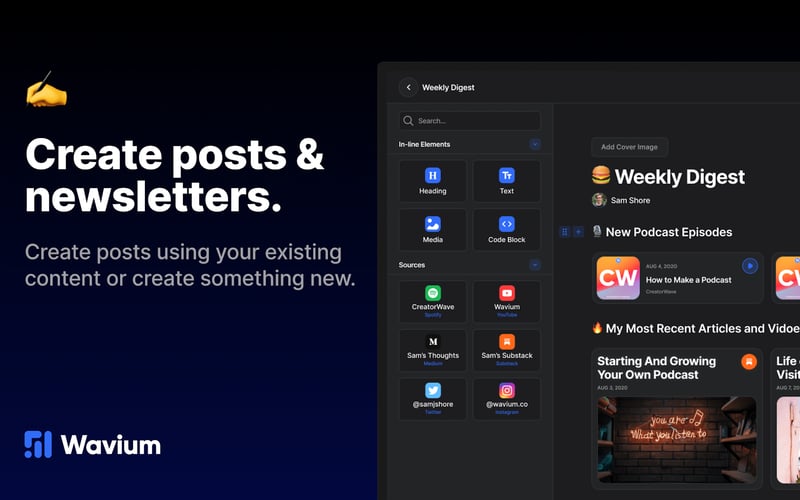Grab the drag handle beside New Podcast Episodes

click(x=564, y=232)
